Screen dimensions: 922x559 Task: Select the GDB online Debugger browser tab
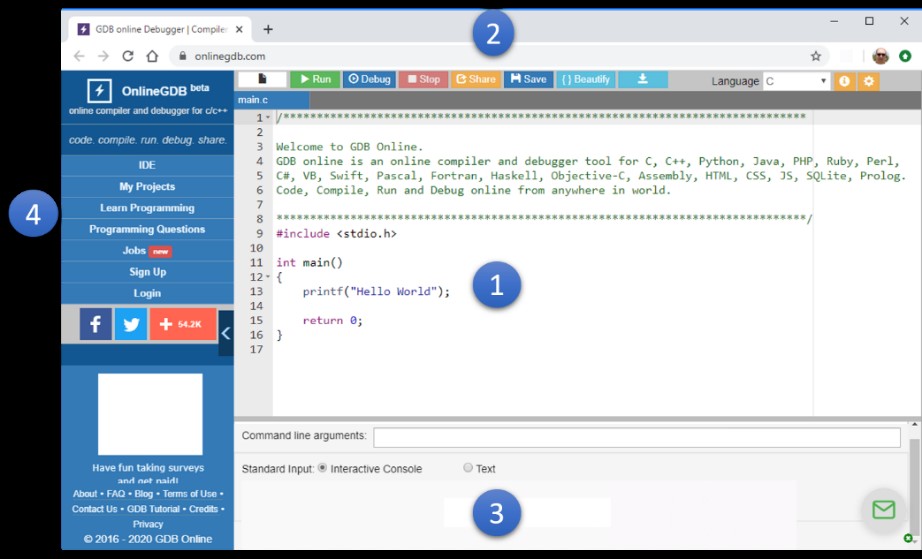(x=160, y=29)
